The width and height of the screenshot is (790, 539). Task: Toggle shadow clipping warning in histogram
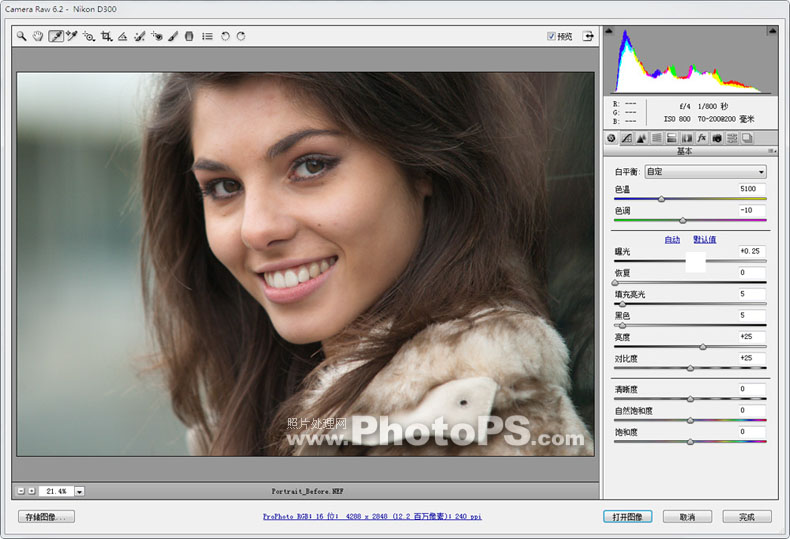[x=609, y=31]
